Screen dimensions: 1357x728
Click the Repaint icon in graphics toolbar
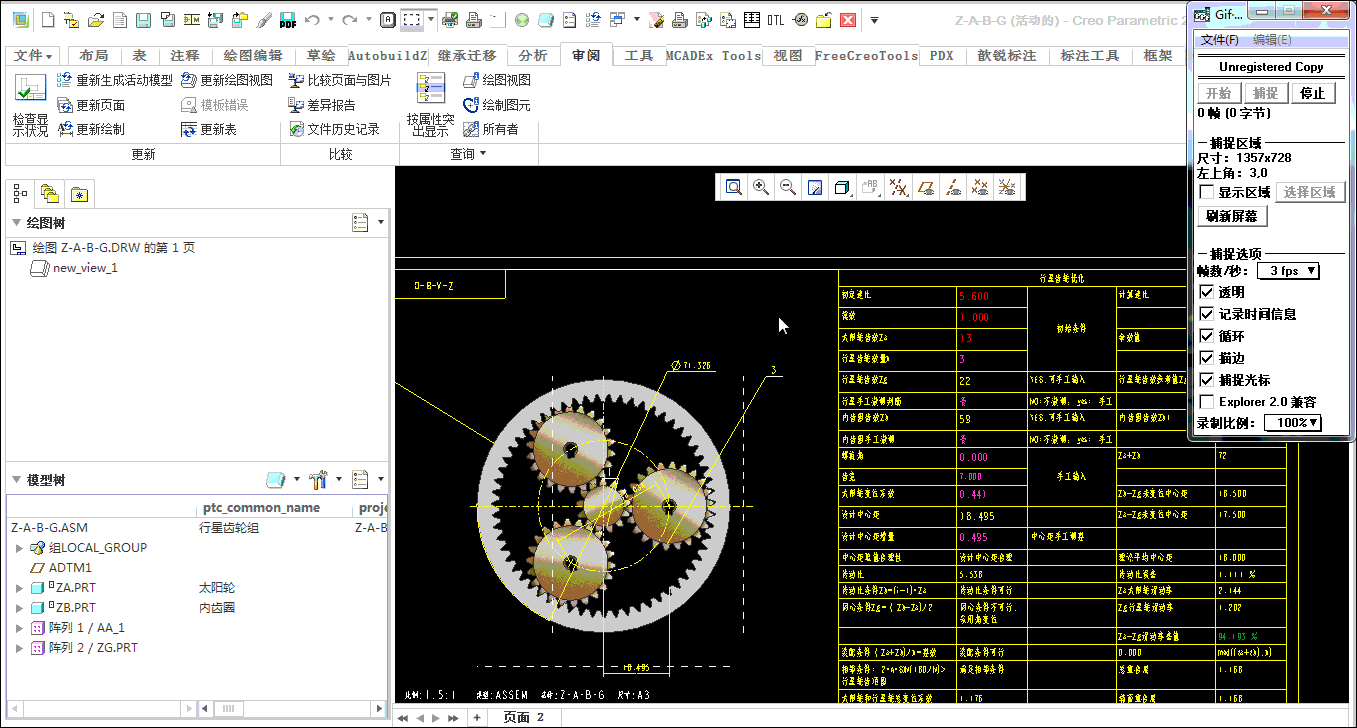click(x=815, y=187)
